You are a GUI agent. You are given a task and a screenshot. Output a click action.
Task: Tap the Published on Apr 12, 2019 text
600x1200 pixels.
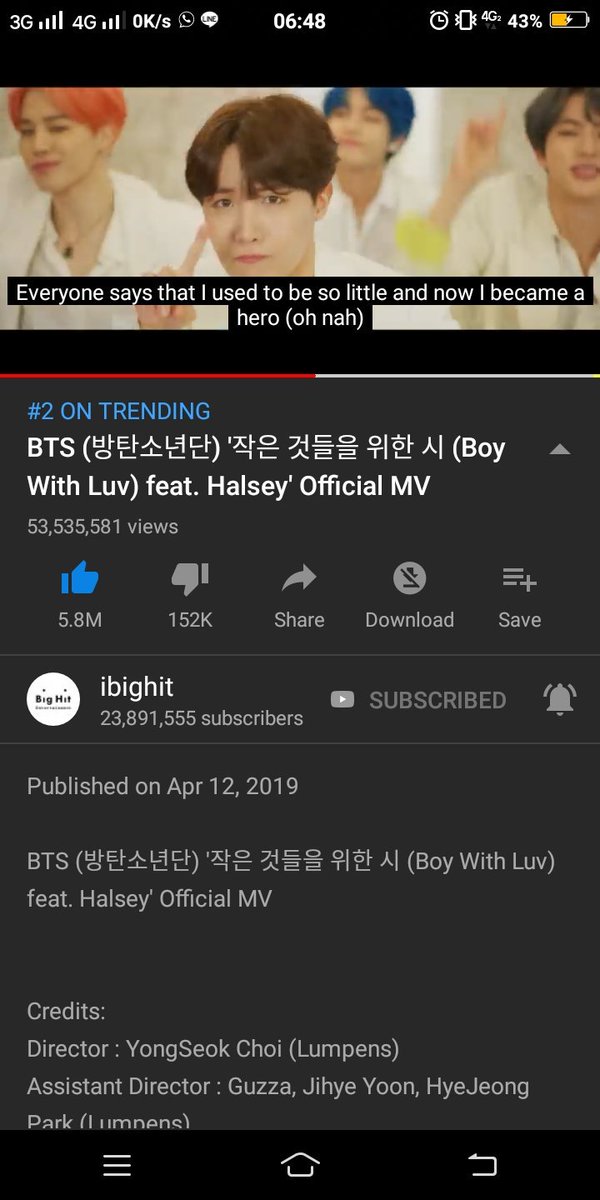point(162,786)
